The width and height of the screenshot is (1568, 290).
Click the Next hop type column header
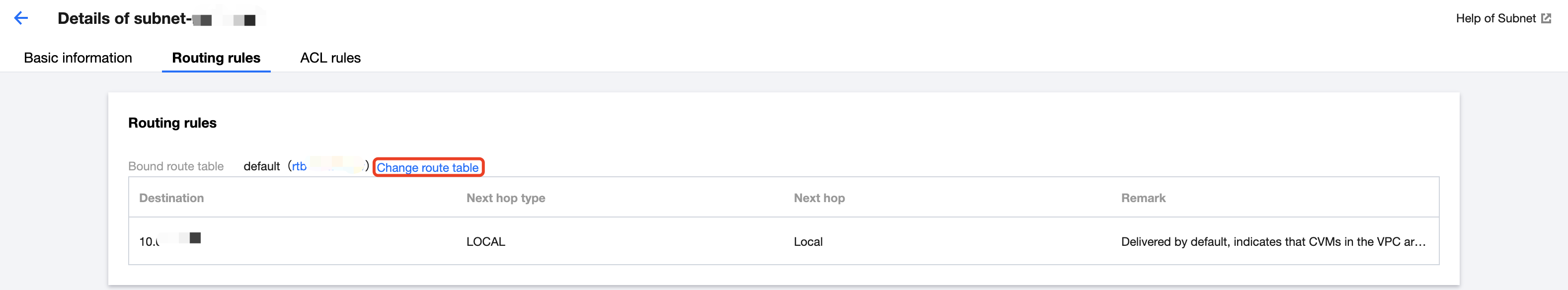coord(506,198)
